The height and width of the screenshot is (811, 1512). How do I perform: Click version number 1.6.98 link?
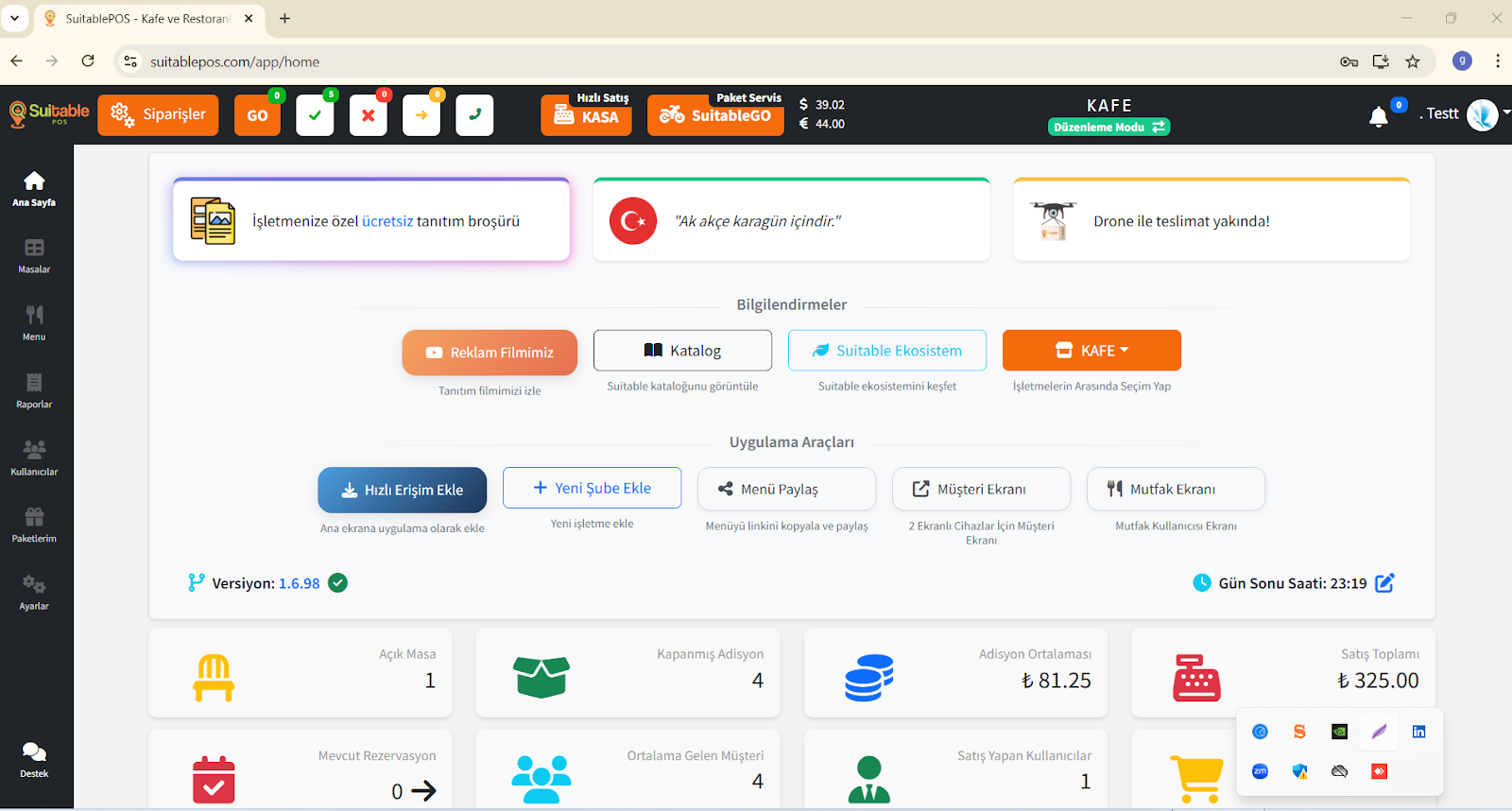coord(299,583)
